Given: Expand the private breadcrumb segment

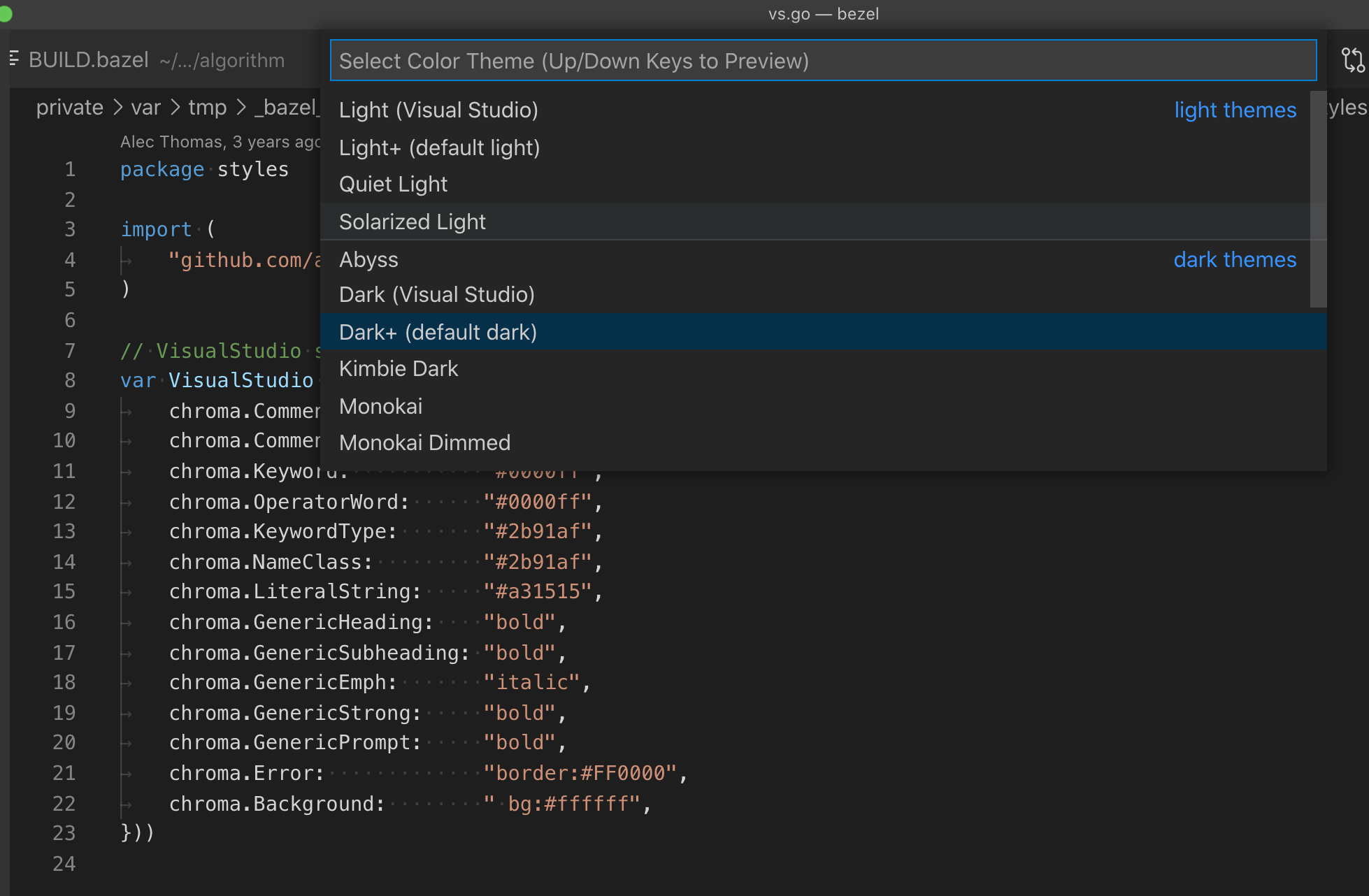Looking at the screenshot, I should (70, 108).
